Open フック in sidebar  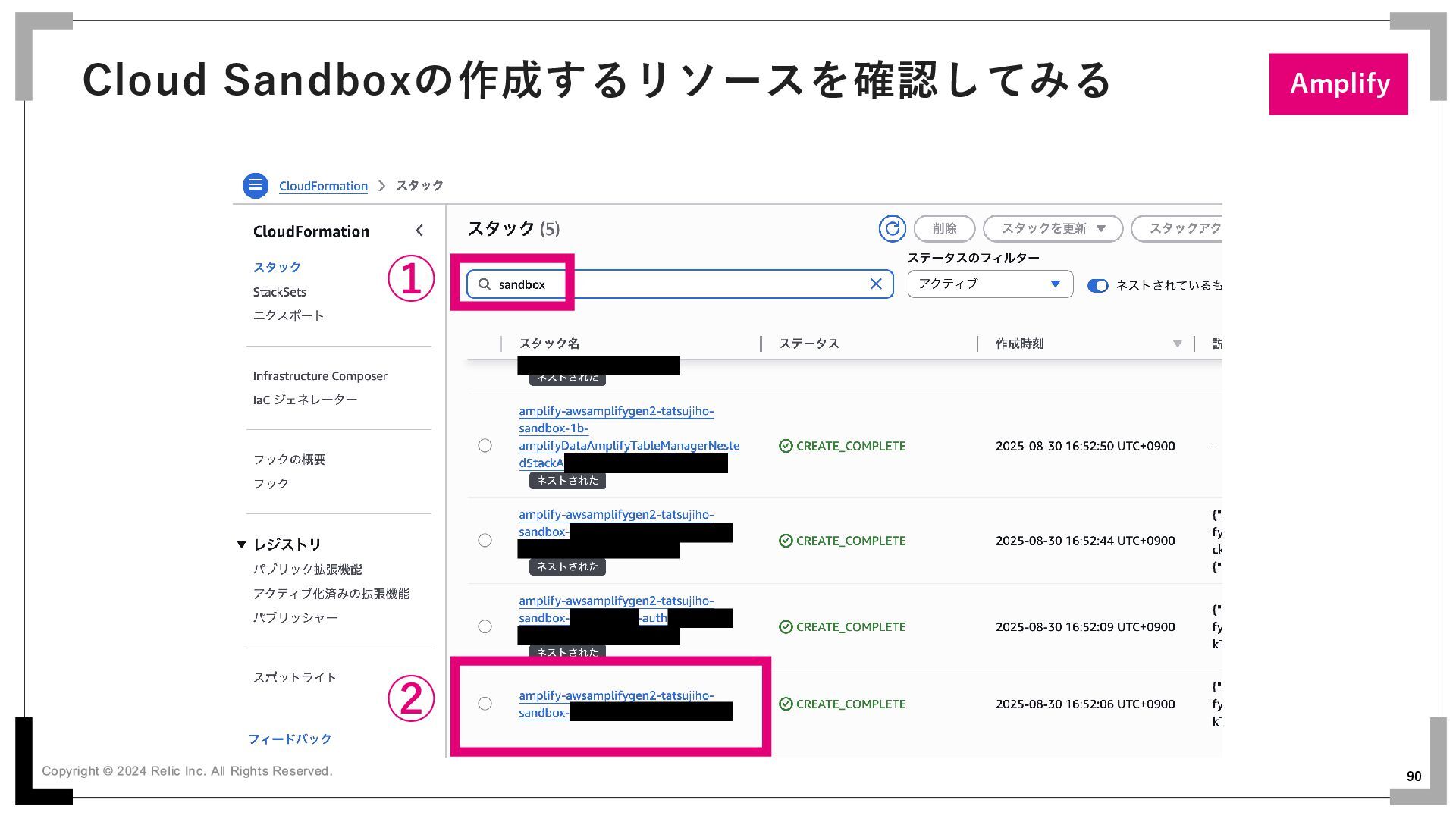(x=271, y=484)
